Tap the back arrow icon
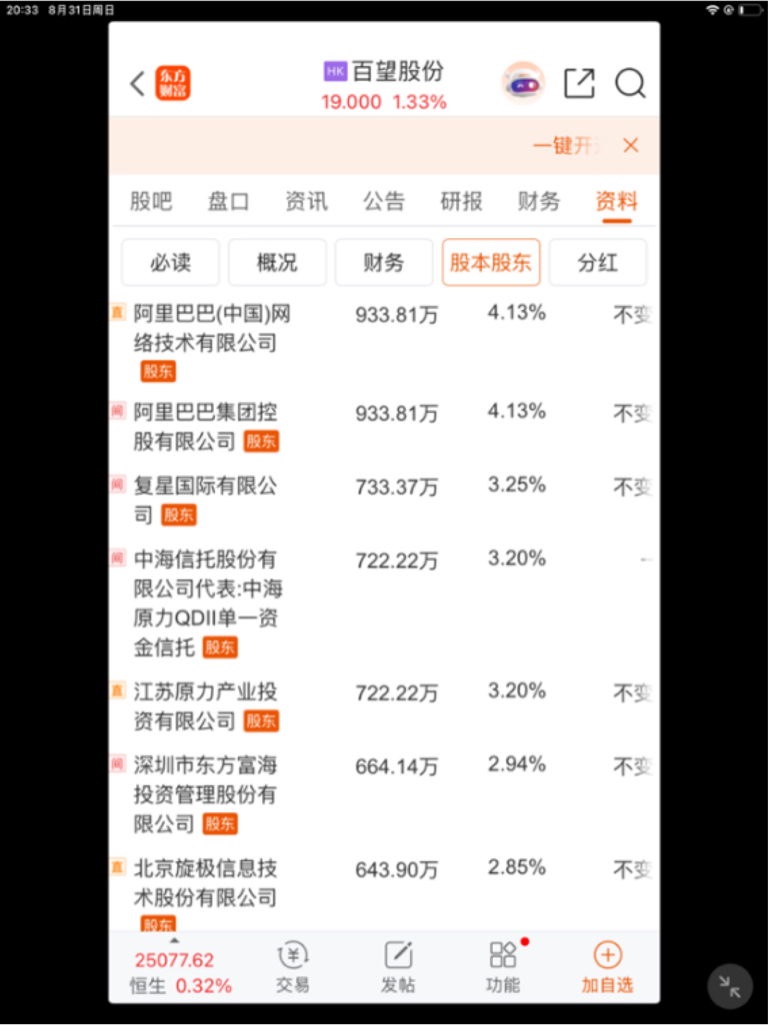Image resolution: width=769 pixels, height=1025 pixels. tap(137, 84)
